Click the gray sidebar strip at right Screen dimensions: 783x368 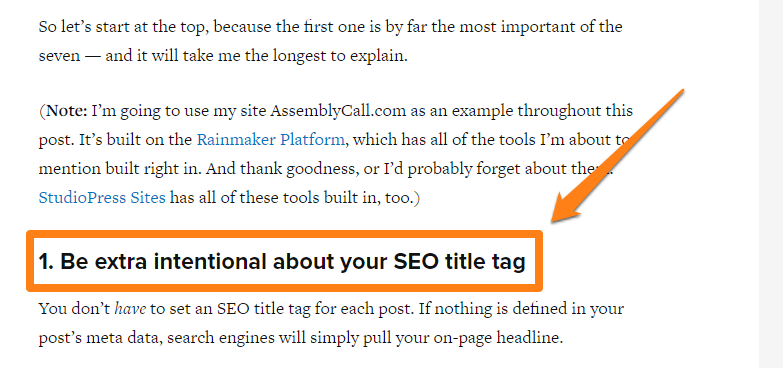click(771, 184)
